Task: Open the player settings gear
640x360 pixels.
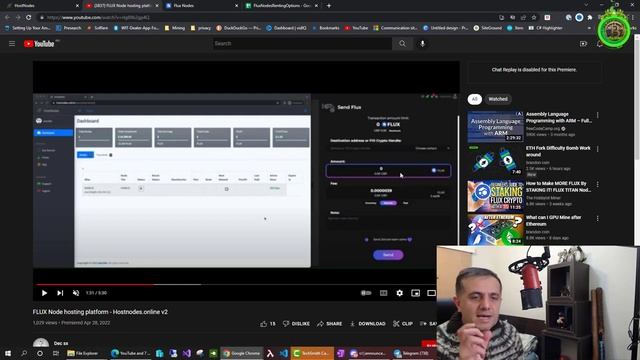Action: [400, 293]
